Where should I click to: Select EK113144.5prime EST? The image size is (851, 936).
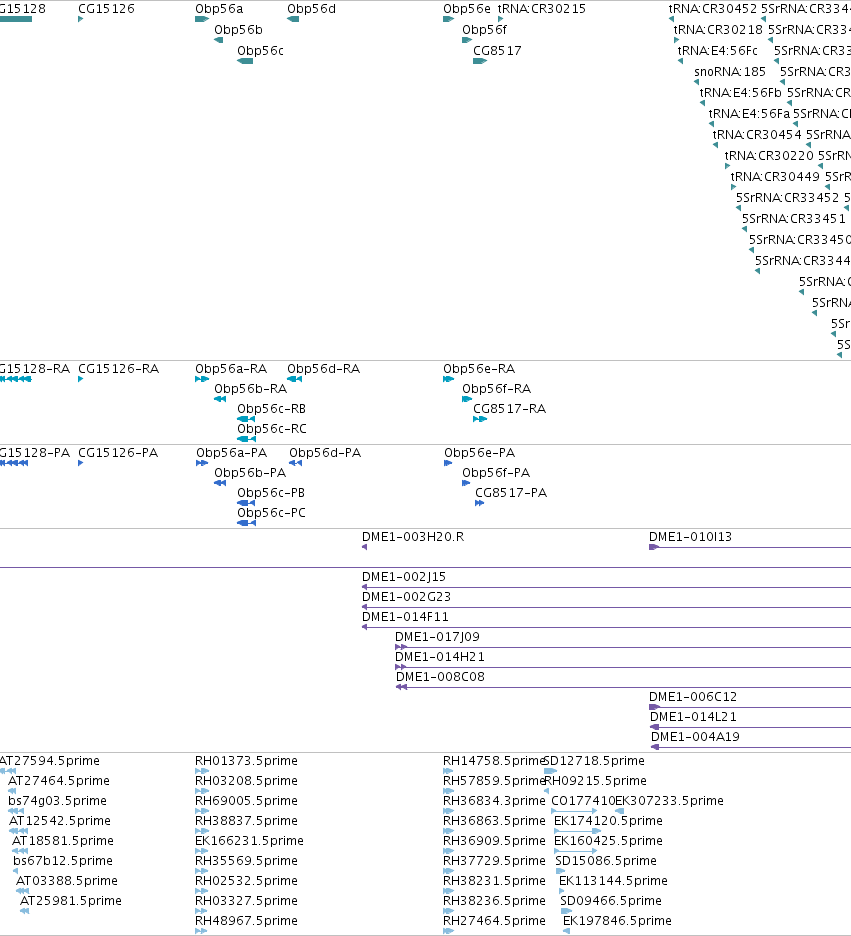562,891
